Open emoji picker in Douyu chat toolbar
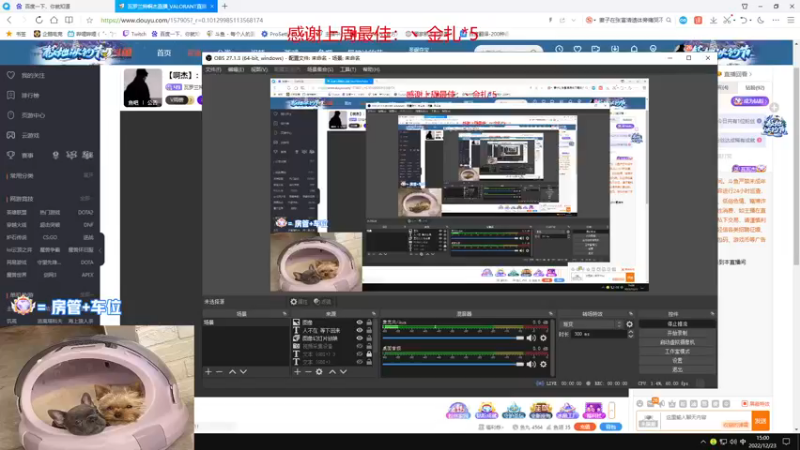The width and height of the screenshot is (800, 450). [x=640, y=404]
